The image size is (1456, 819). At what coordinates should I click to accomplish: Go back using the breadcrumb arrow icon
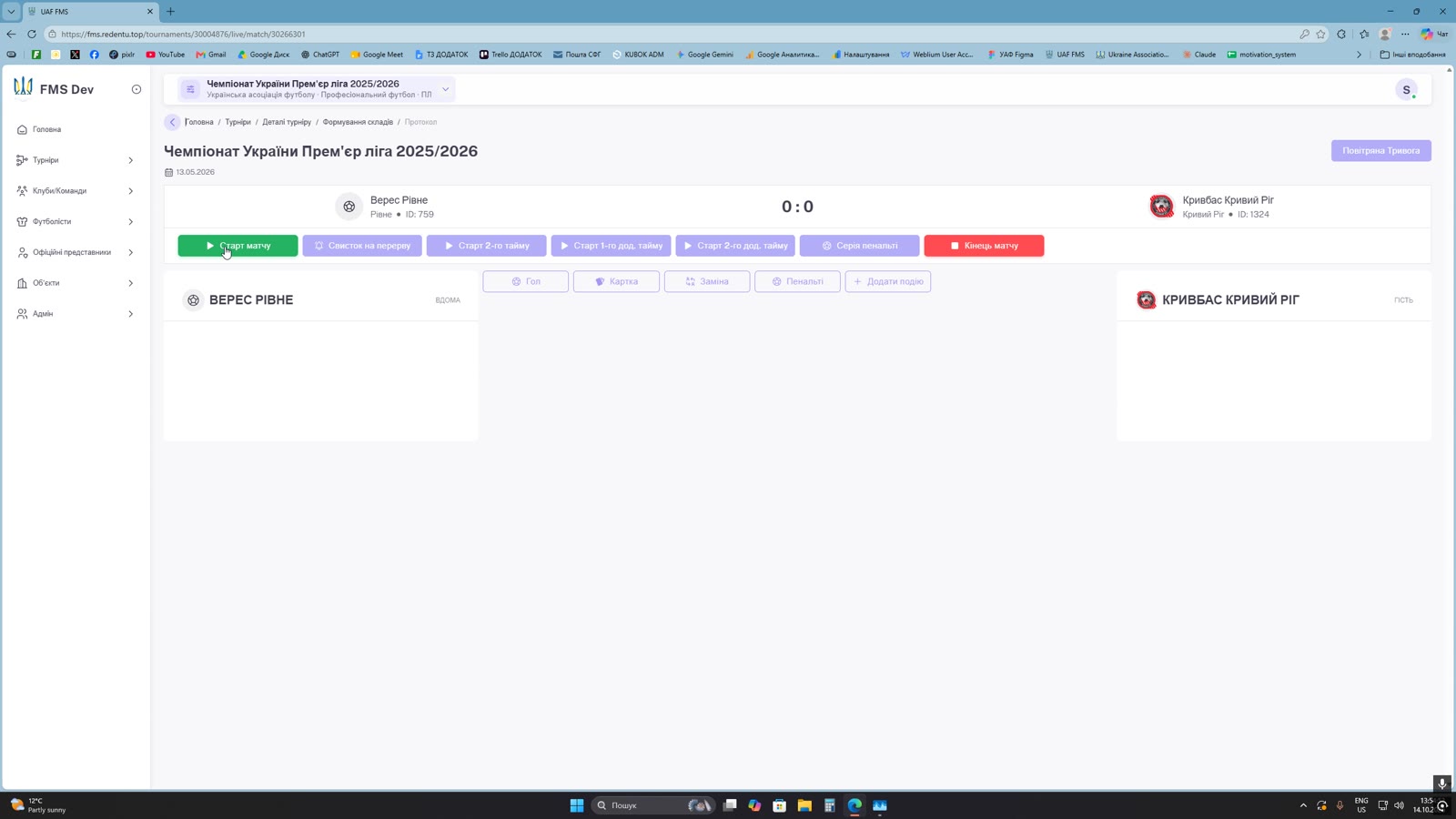pyautogui.click(x=172, y=122)
